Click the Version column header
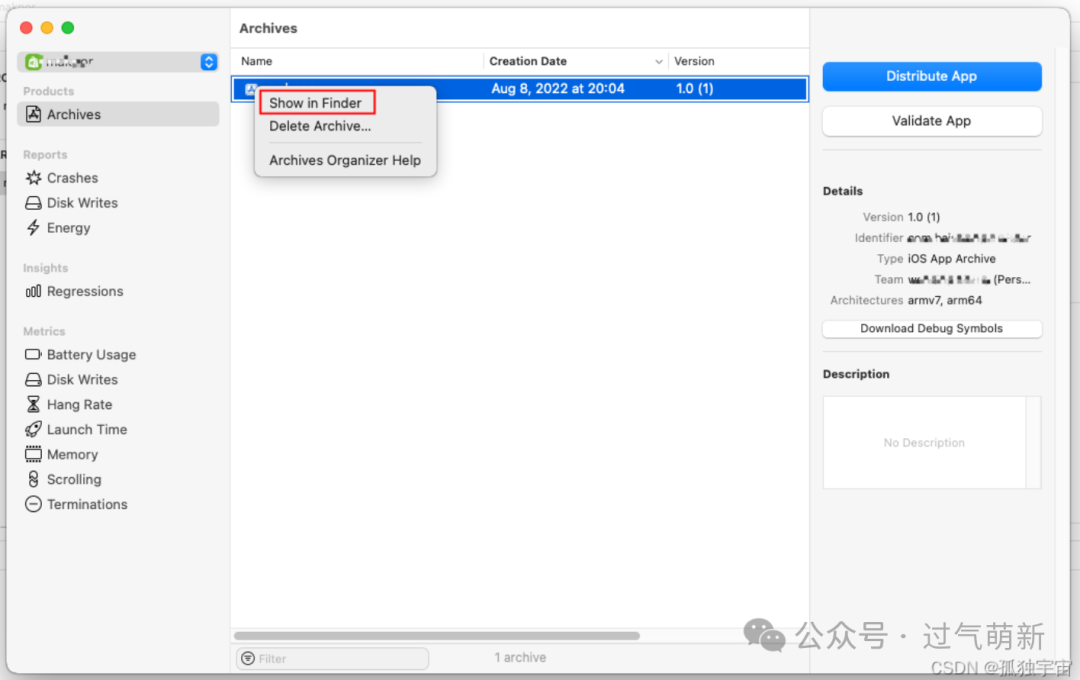1080x680 pixels. pos(694,61)
